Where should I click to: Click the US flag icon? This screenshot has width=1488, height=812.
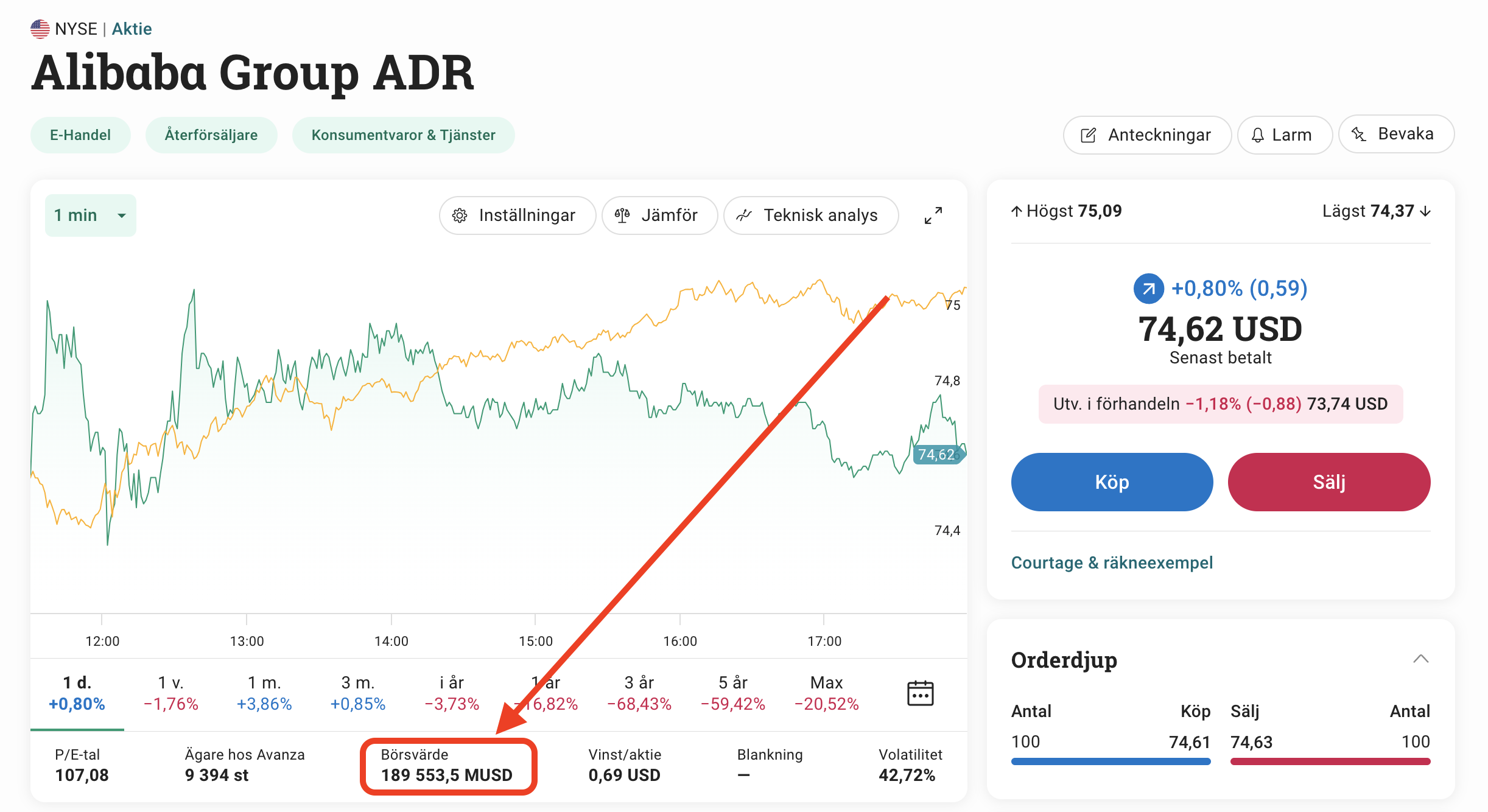40,29
